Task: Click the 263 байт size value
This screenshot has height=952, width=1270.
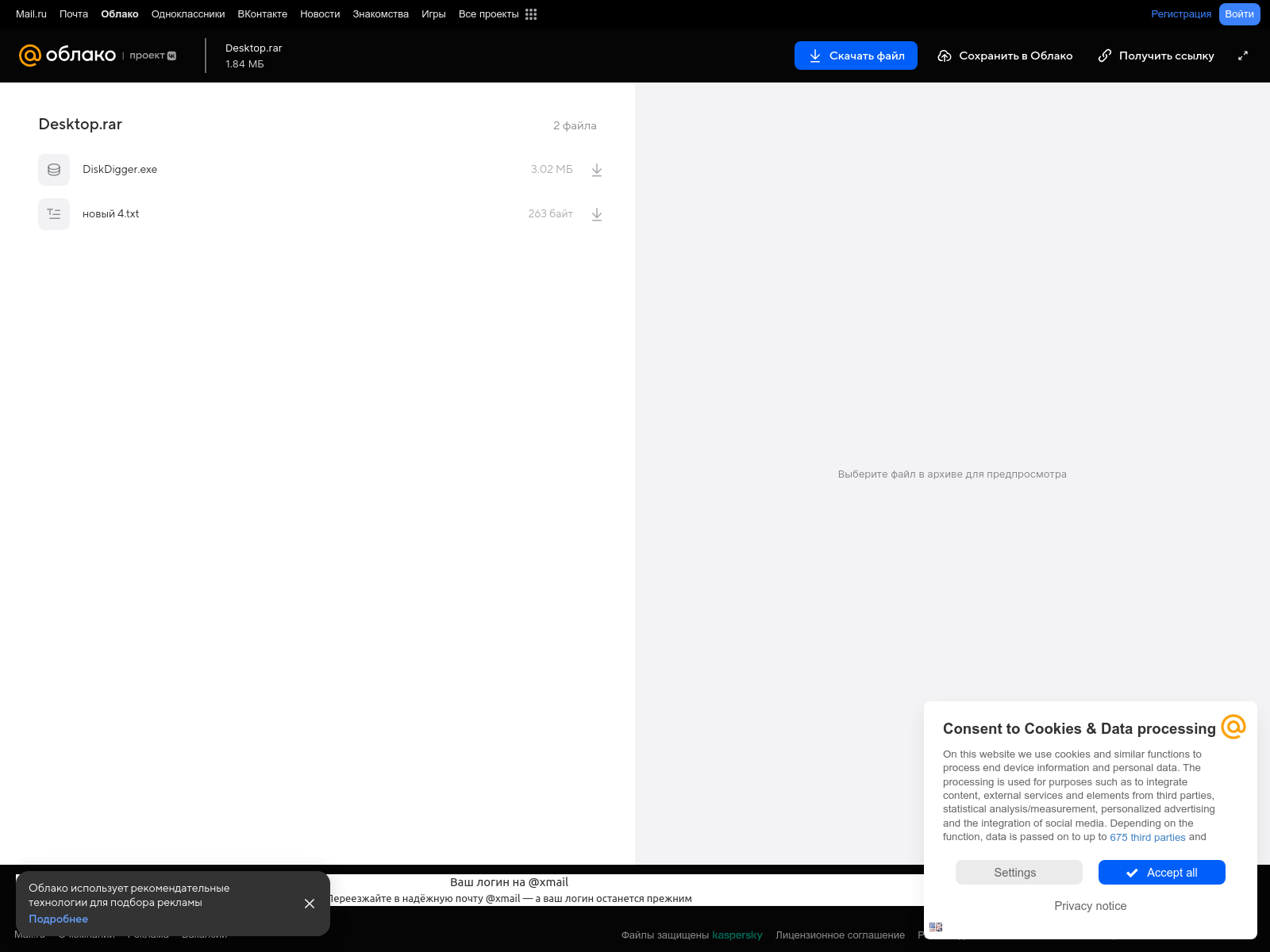Action: click(551, 214)
